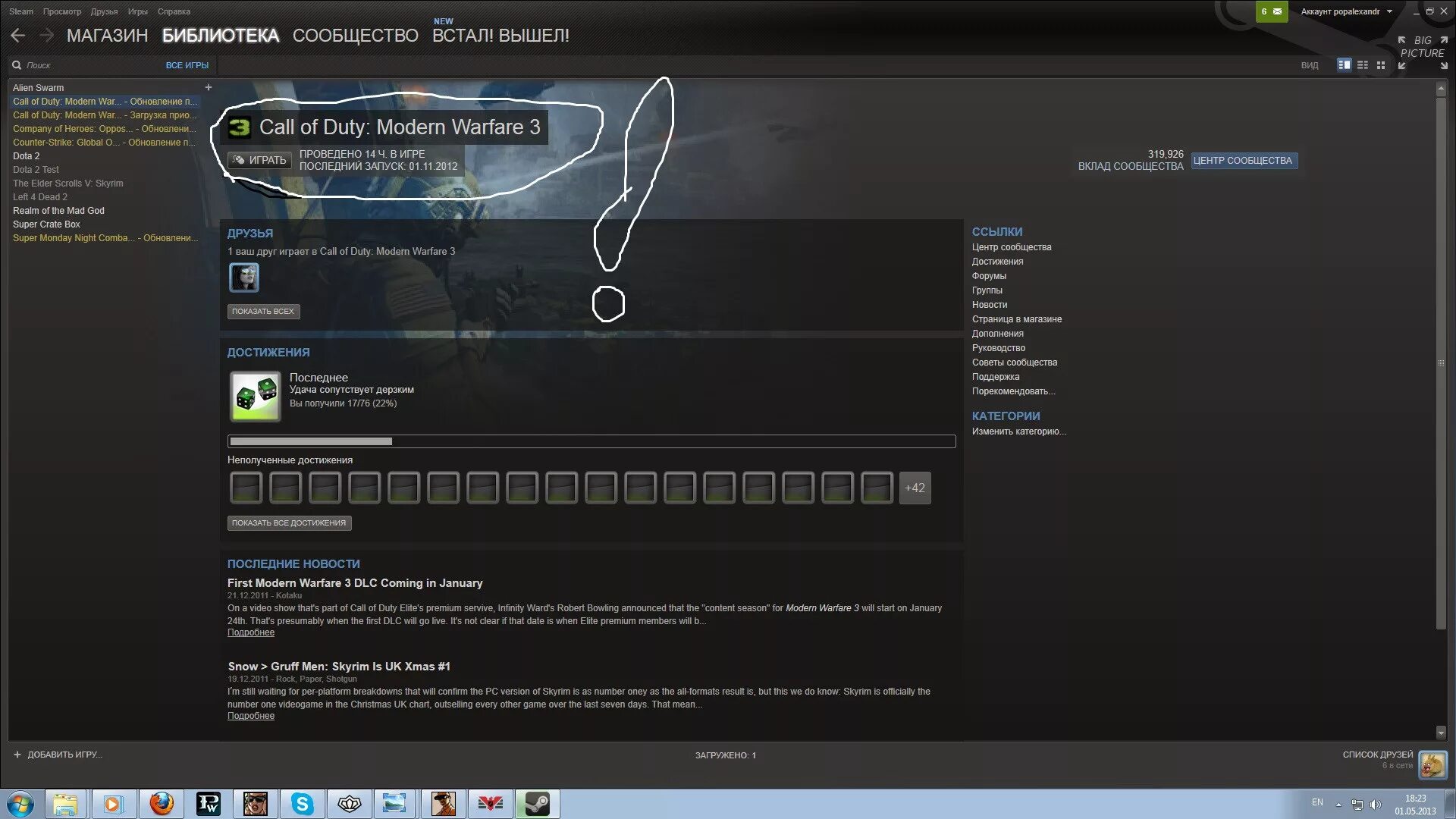Image resolution: width=1456 pixels, height=819 pixels.
Task: Select Realm of the Mad God
Action: click(x=58, y=211)
